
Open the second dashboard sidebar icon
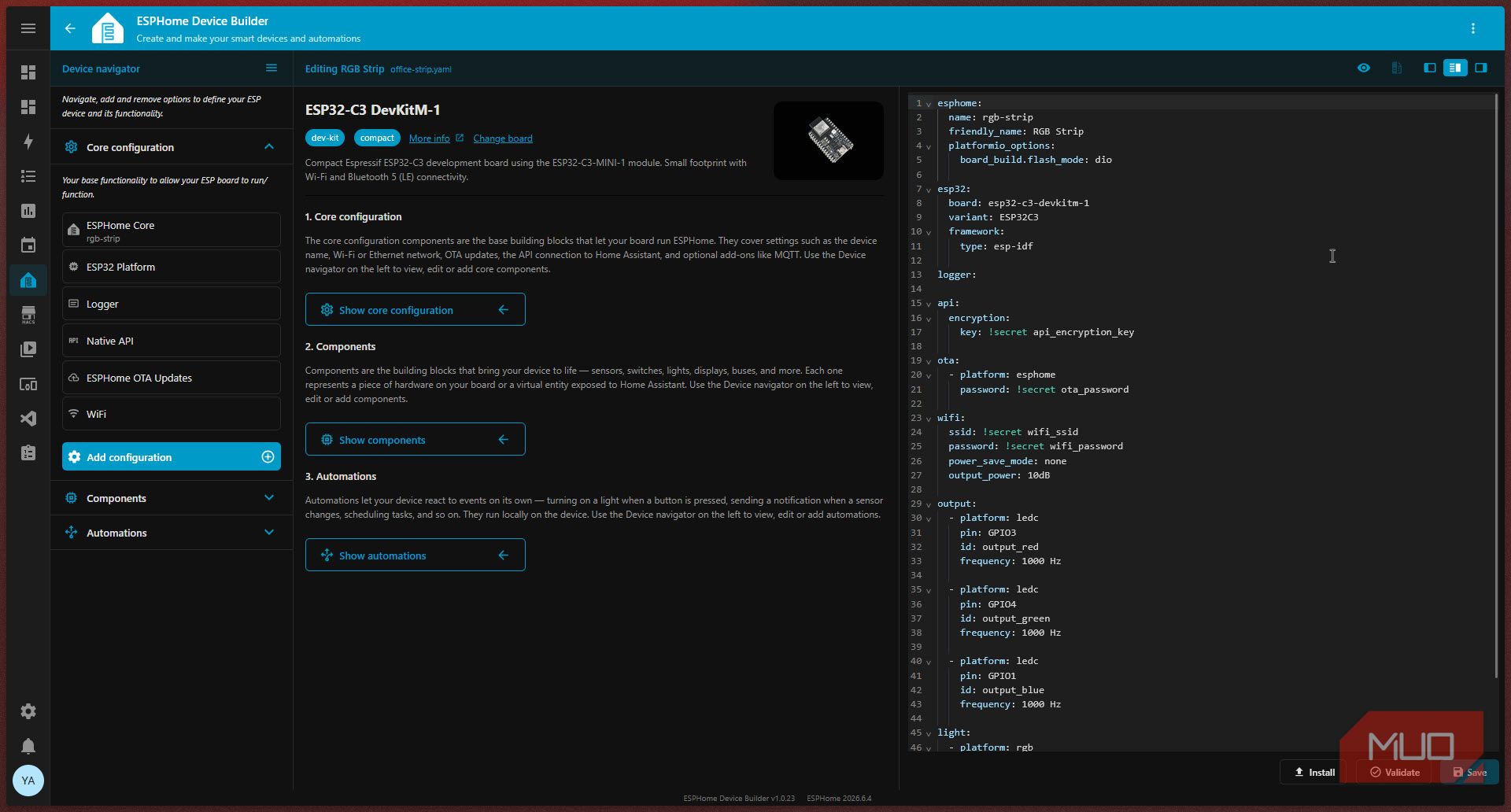click(28, 107)
